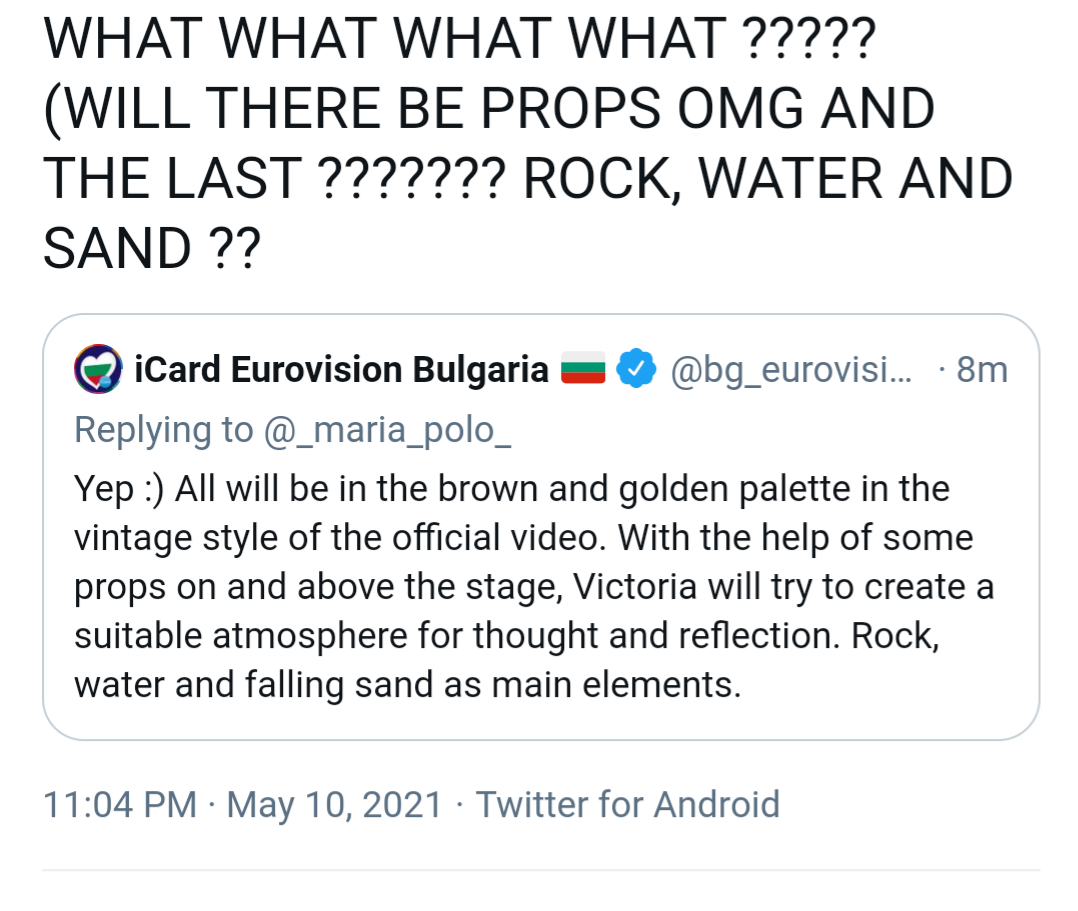Click the May 10, 2021 date
The height and width of the screenshot is (911, 1078).
coord(334,804)
